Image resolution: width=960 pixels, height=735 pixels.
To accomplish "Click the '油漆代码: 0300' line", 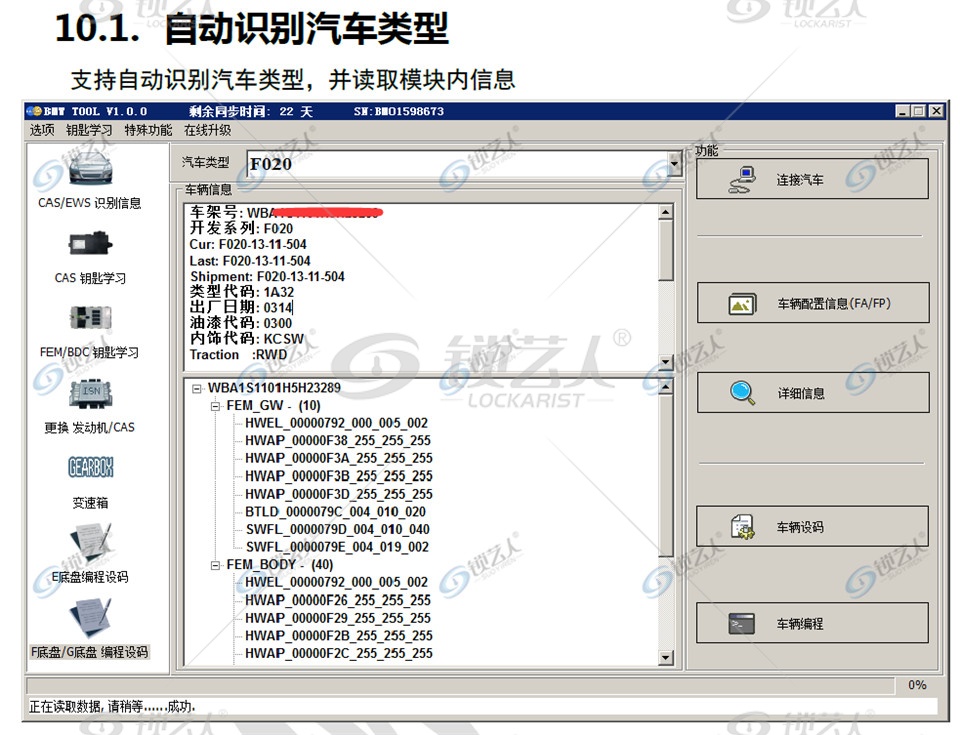I will [x=241, y=323].
